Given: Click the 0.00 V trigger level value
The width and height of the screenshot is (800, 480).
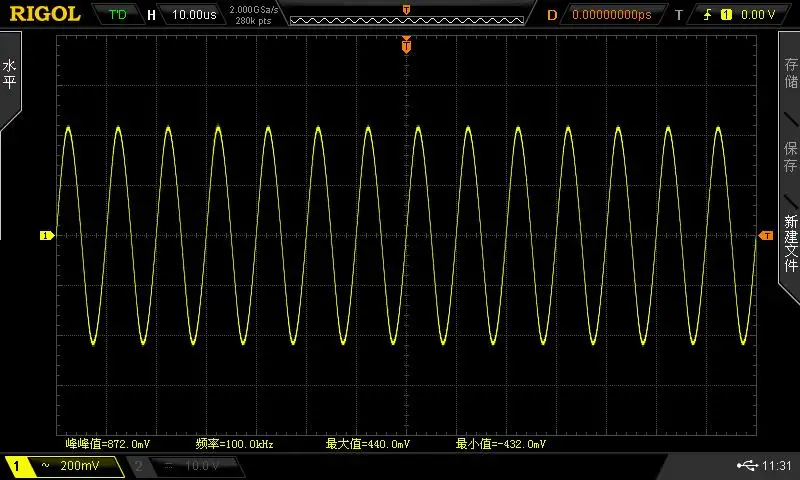Looking at the screenshot, I should (758, 15).
